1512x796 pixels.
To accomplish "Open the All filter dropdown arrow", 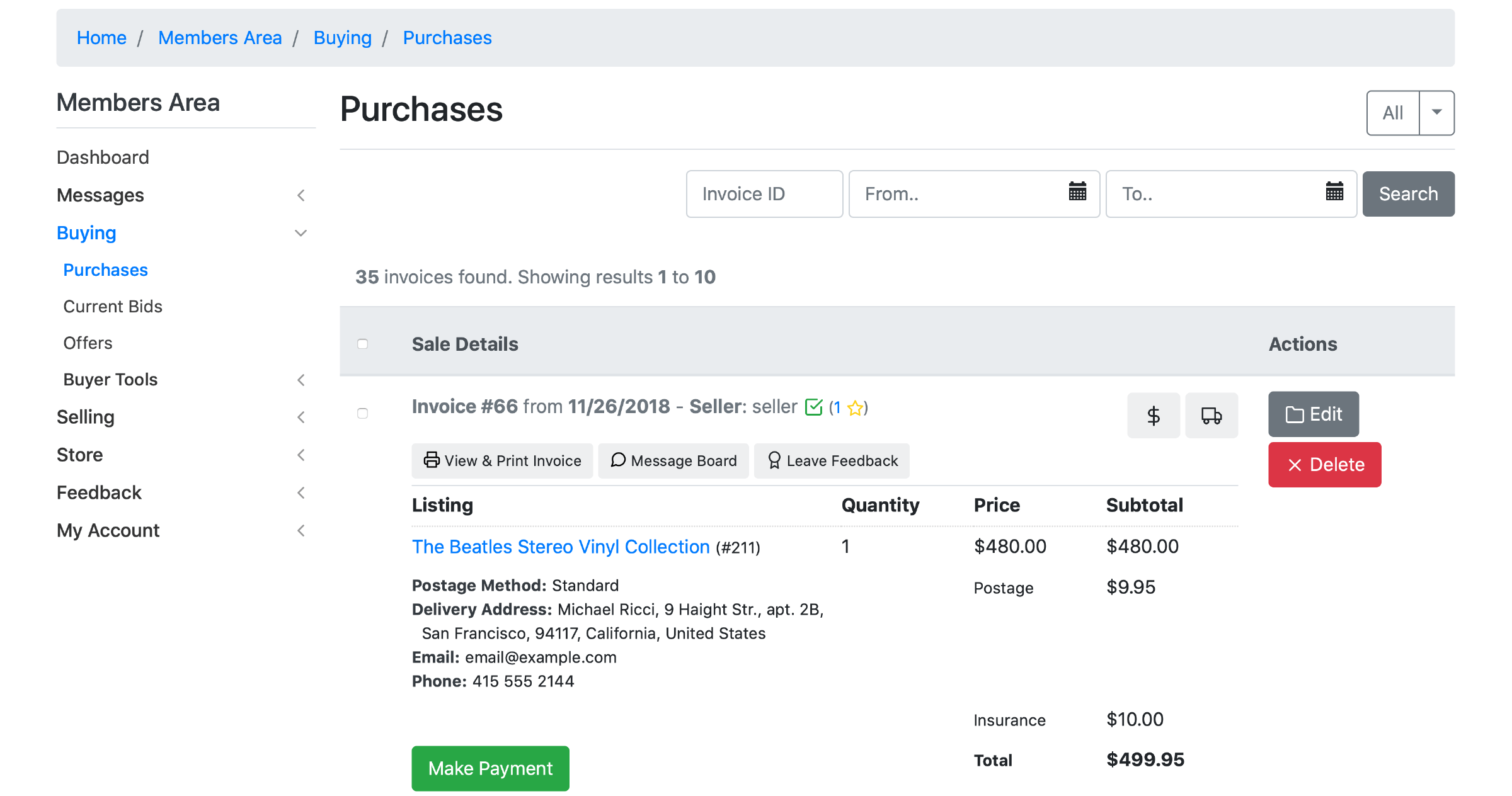I will 1436,113.
